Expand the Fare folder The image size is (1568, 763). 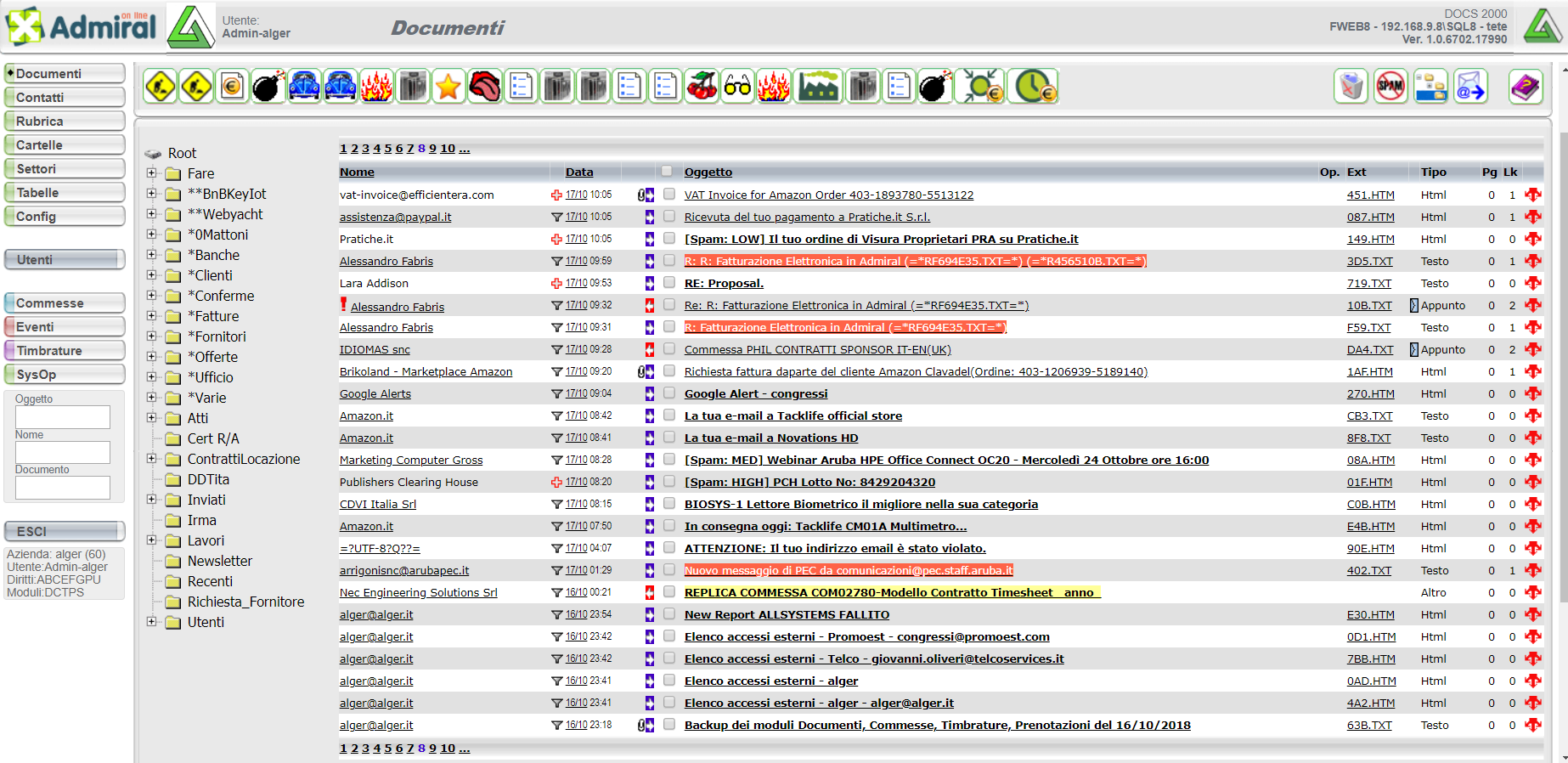[x=151, y=172]
